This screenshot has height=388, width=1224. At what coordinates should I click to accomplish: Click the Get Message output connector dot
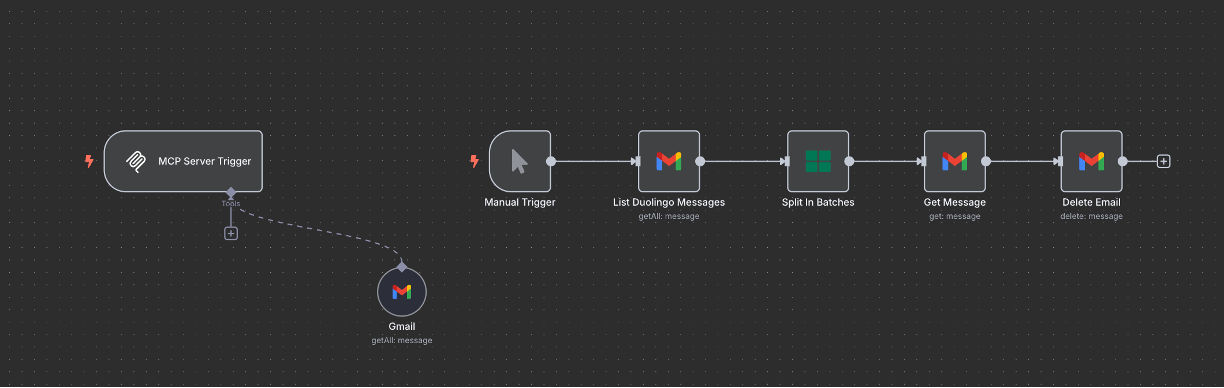(986, 161)
